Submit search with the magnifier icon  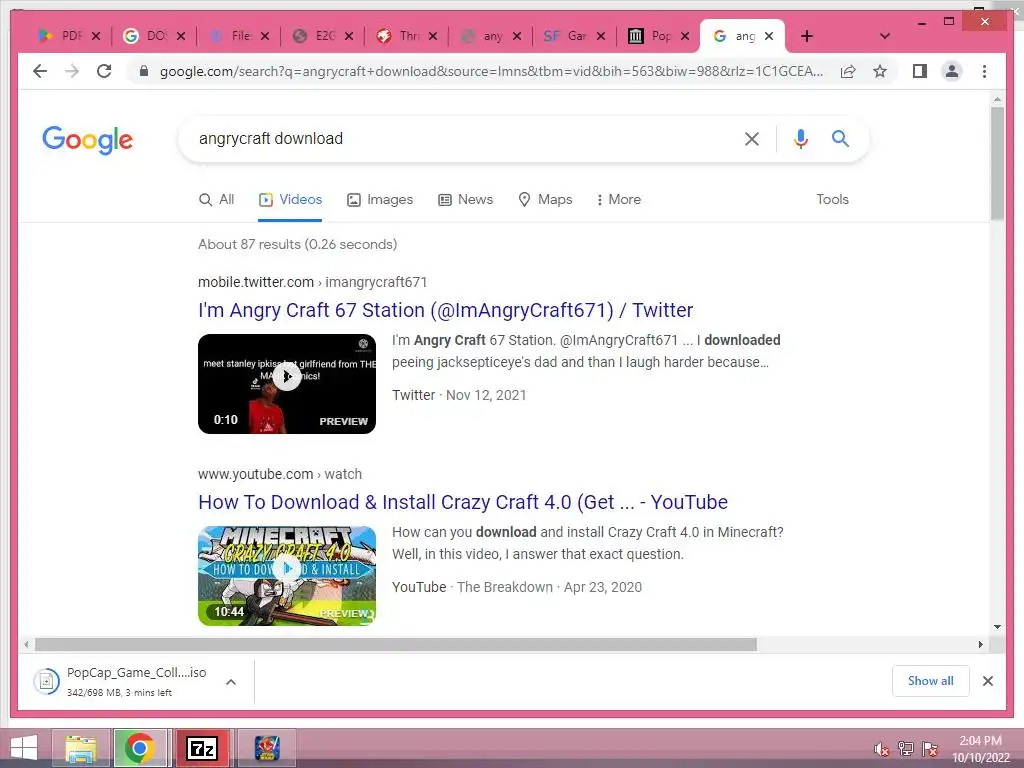pos(840,138)
